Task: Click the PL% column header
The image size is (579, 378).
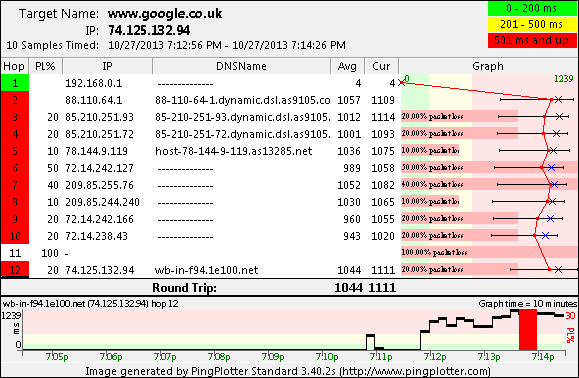Action: (x=45, y=66)
